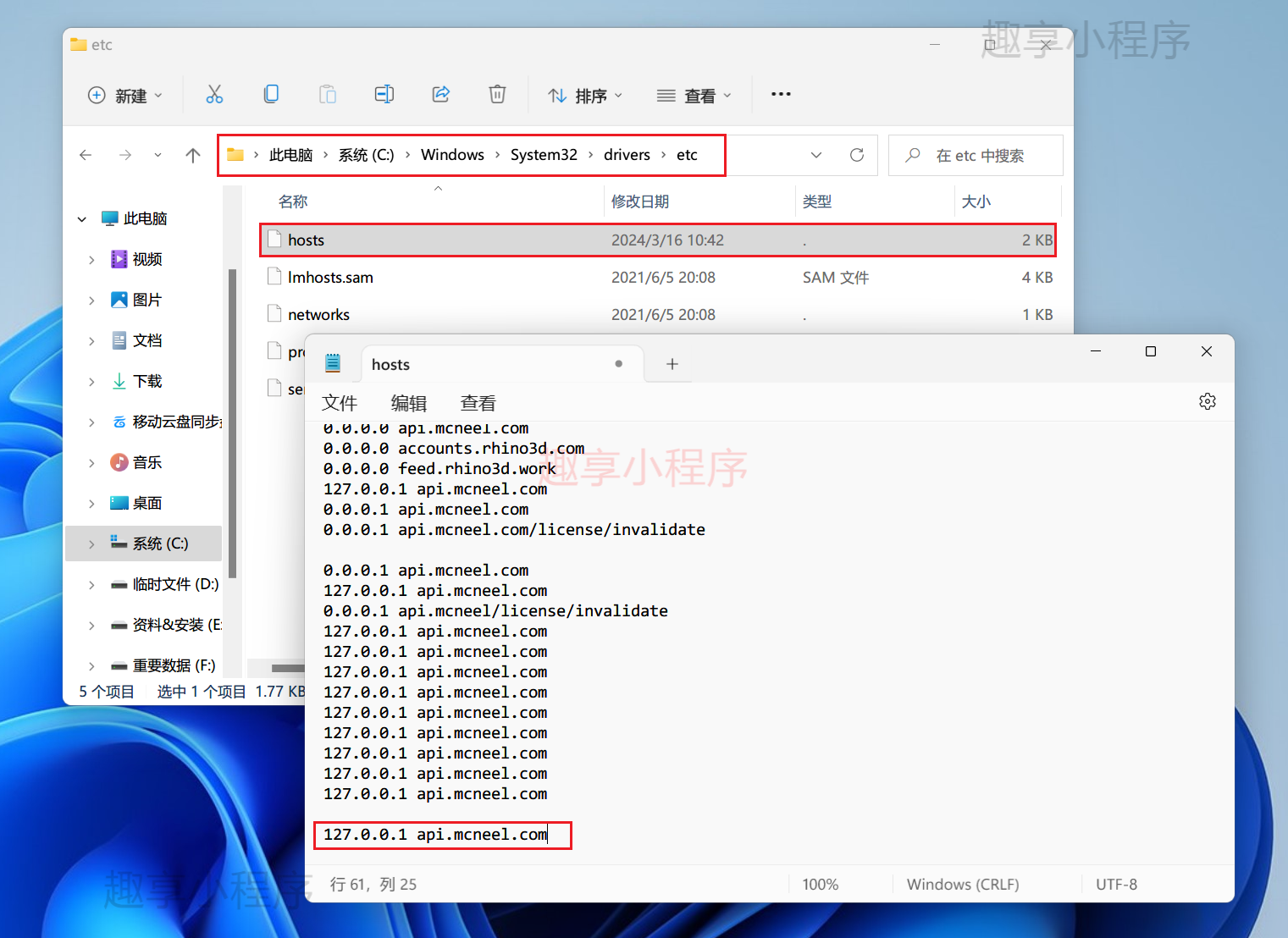Select 资料&安装 (E:) drive

pos(176,626)
